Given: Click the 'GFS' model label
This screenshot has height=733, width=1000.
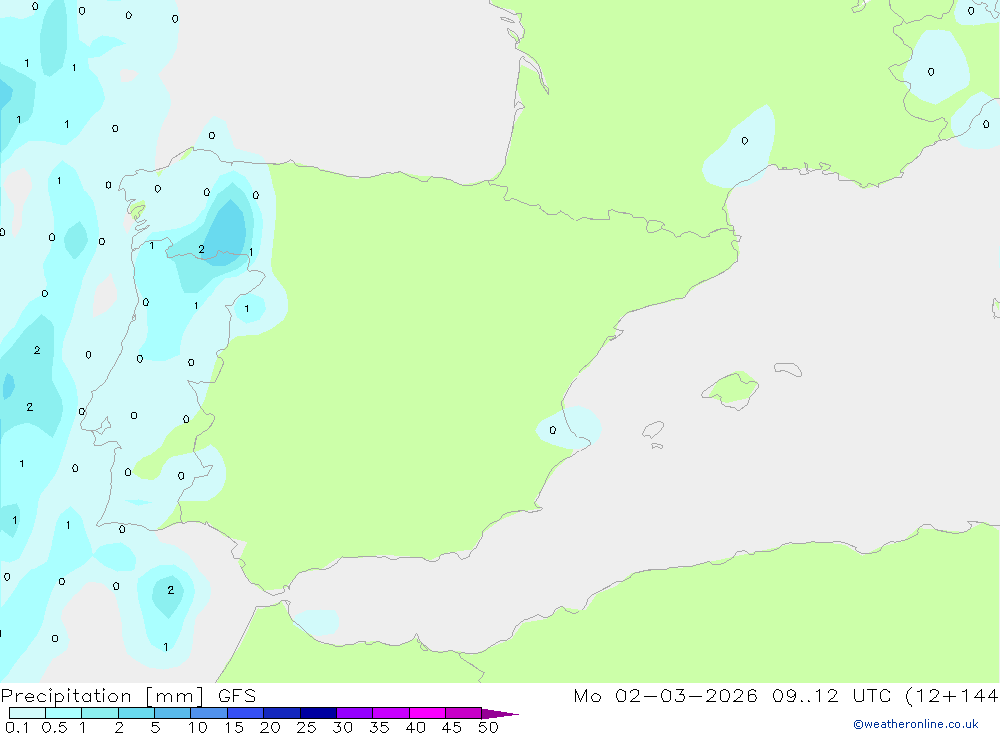Looking at the screenshot, I should pos(237,695).
